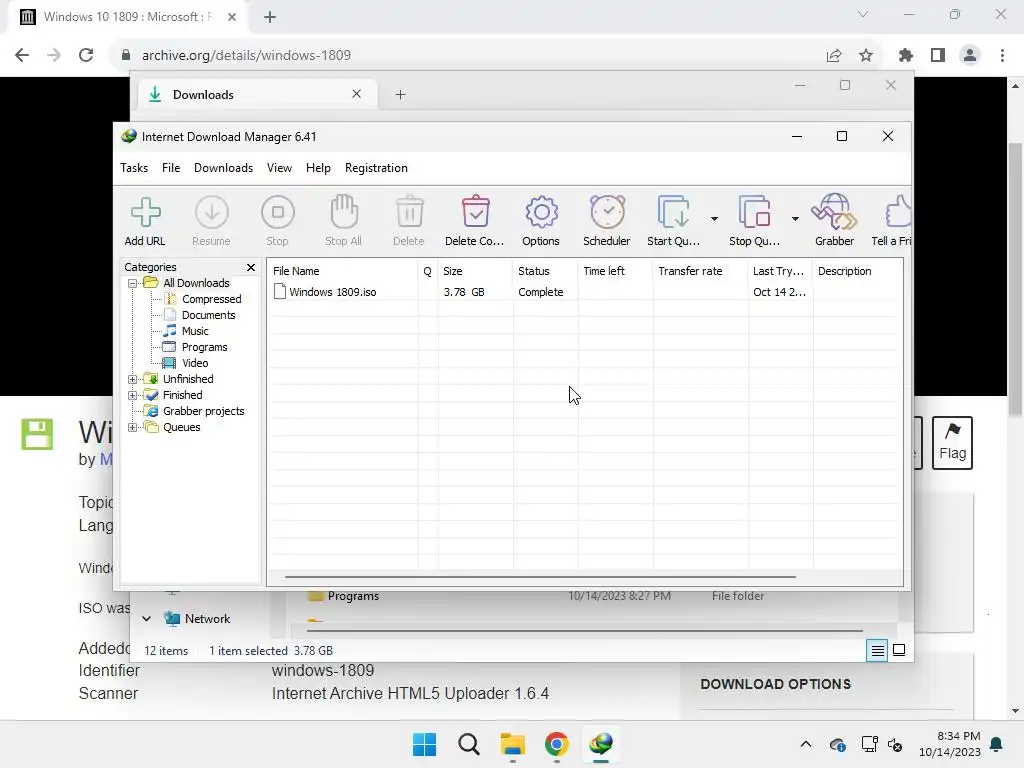
Task: Open the Help menu
Action: (x=318, y=168)
